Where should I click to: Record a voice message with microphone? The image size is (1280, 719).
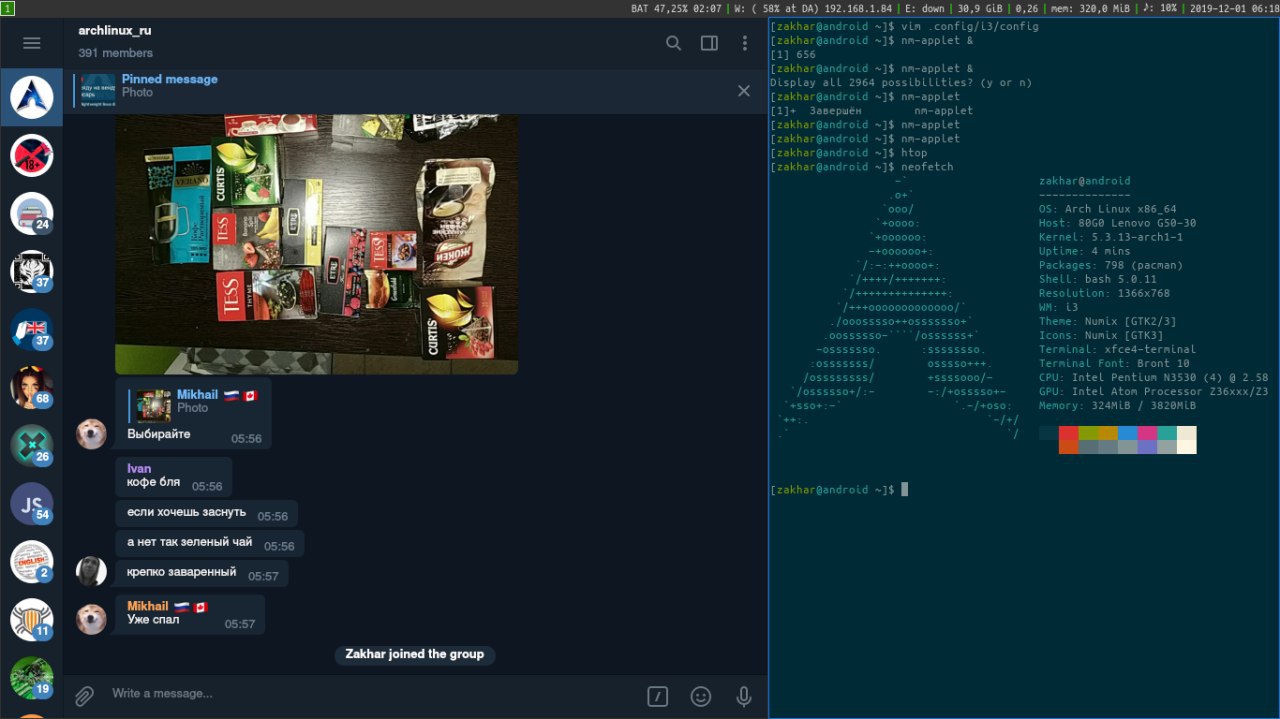(744, 696)
